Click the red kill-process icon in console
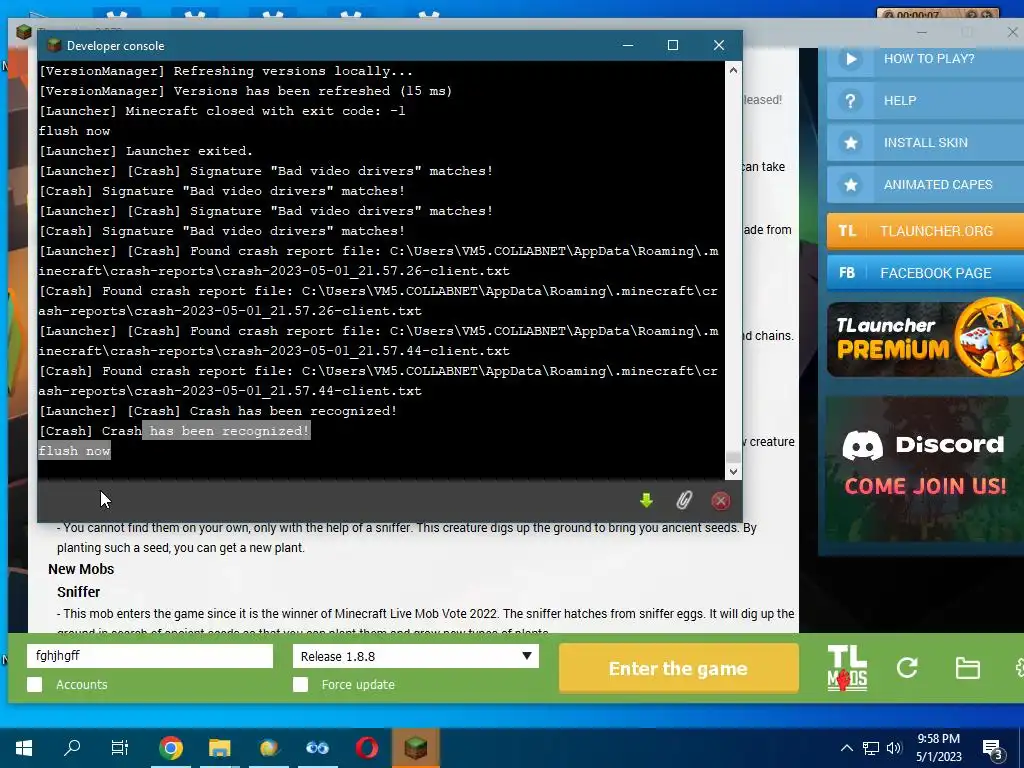Screen dimensions: 1024x768 click(x=720, y=501)
